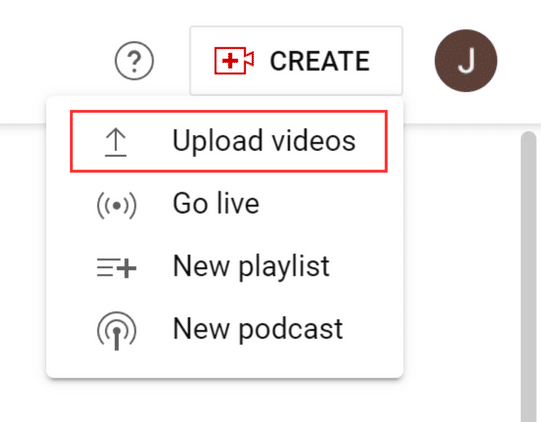Click the red camera plus icon
541x422 pixels.
click(234, 61)
